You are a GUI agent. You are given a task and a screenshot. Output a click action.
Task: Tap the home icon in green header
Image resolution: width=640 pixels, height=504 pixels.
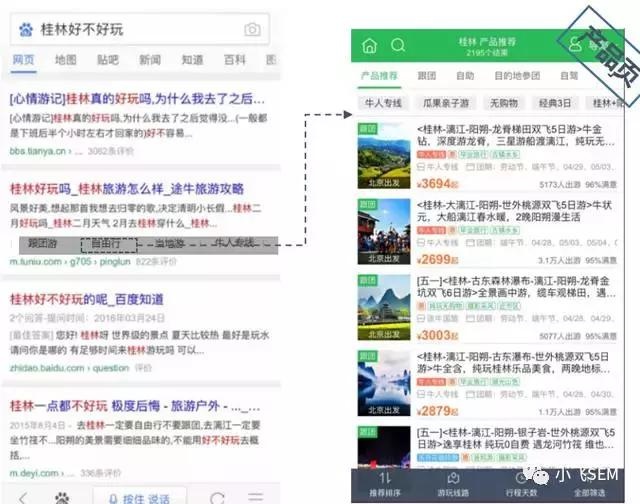[370, 46]
